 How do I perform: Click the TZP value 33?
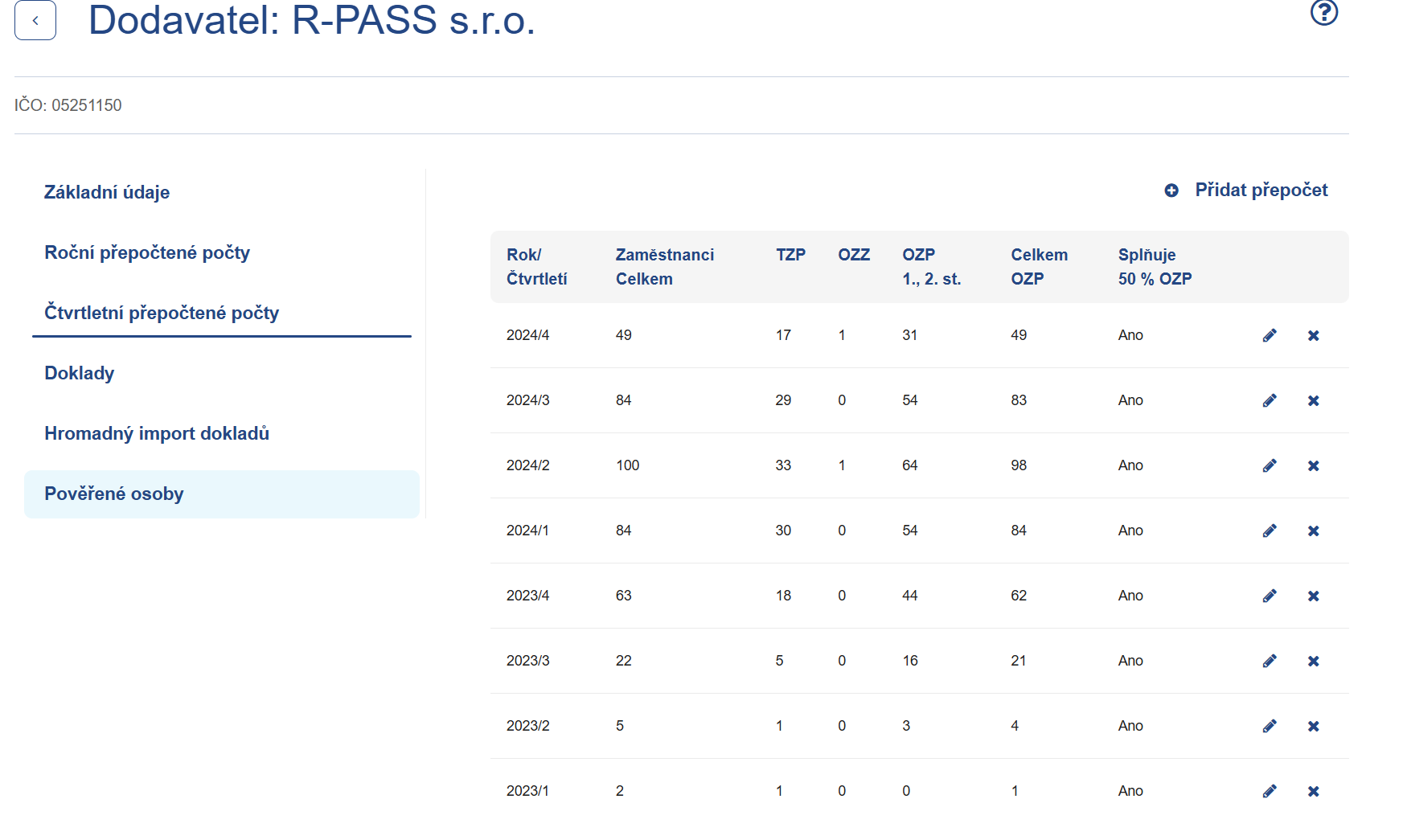[x=783, y=465]
